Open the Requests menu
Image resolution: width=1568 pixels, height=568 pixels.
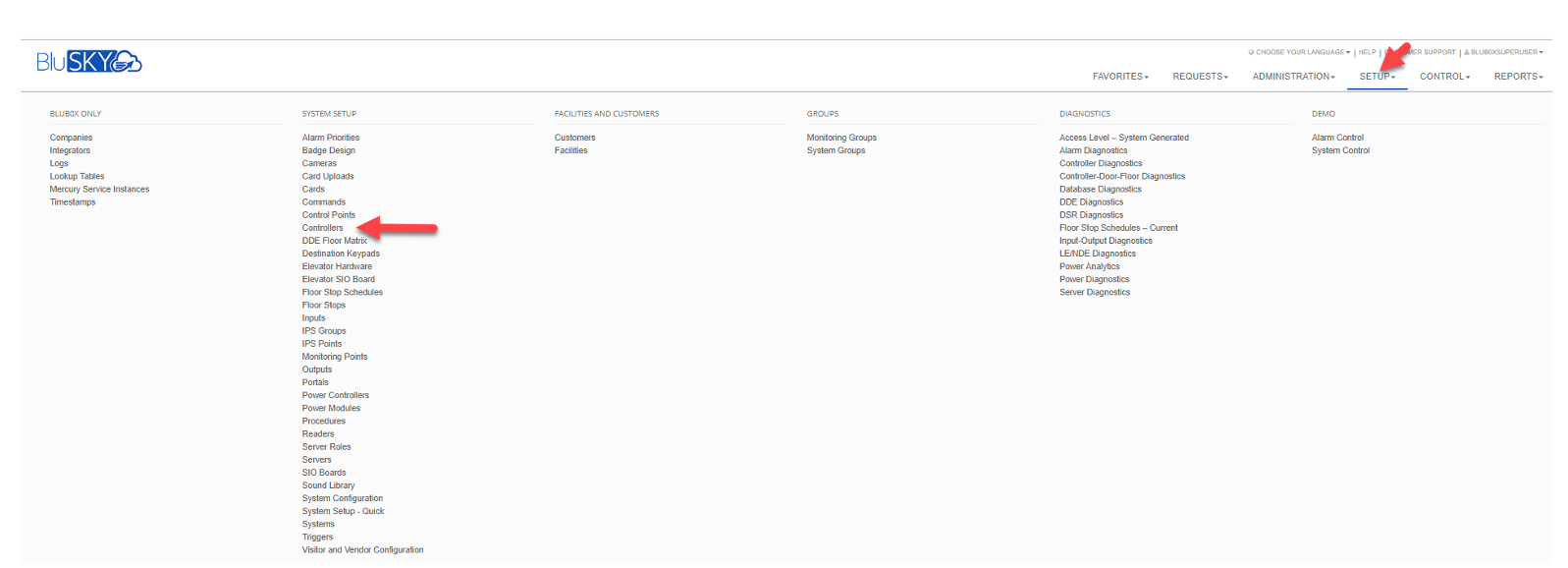(1199, 77)
